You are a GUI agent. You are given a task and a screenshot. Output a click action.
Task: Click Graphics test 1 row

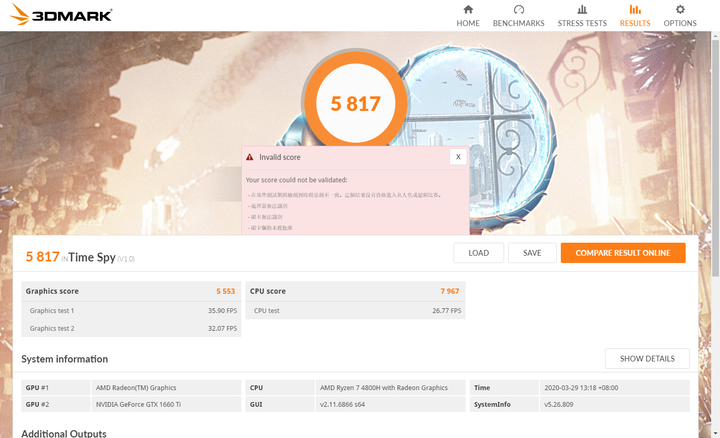click(x=131, y=311)
